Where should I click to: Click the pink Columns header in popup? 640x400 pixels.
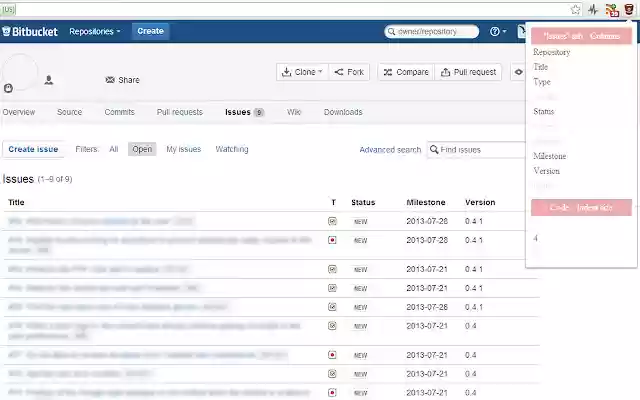(581, 36)
